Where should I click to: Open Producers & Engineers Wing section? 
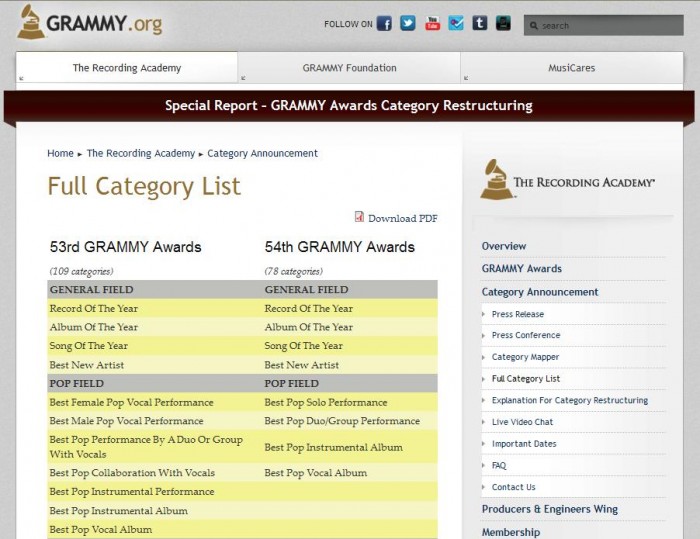550,509
